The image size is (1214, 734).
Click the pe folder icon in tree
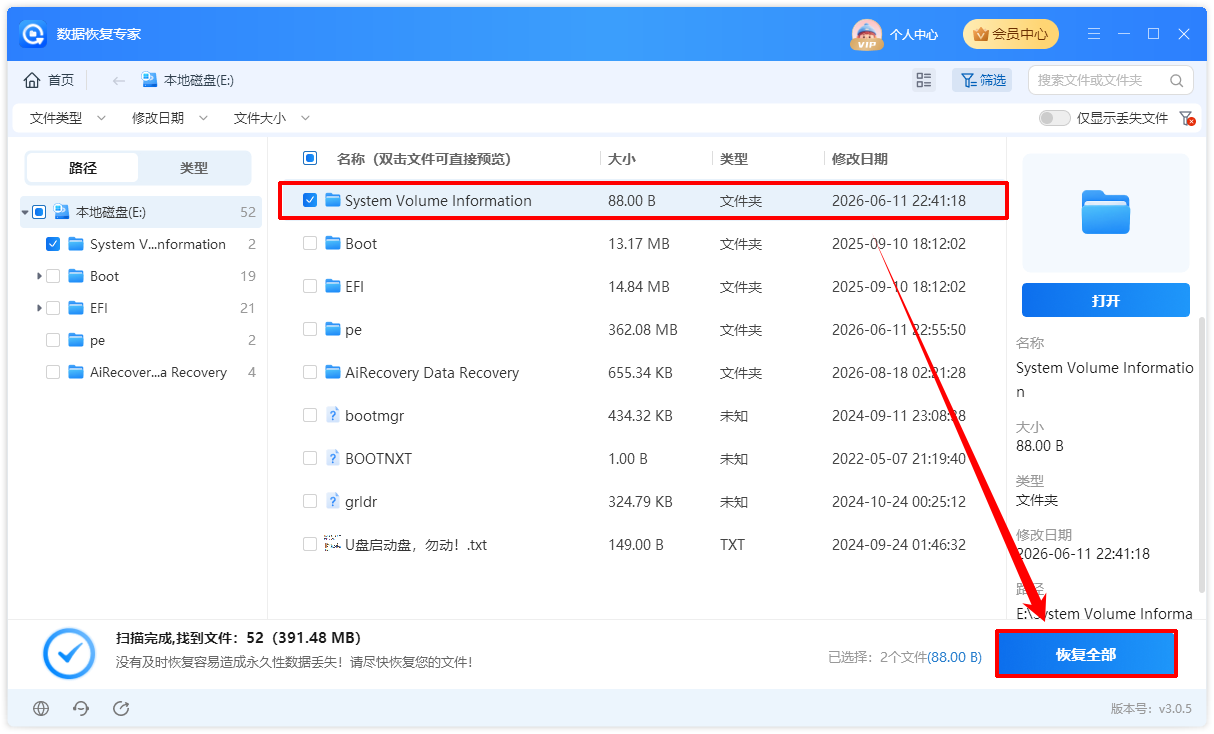tap(75, 340)
